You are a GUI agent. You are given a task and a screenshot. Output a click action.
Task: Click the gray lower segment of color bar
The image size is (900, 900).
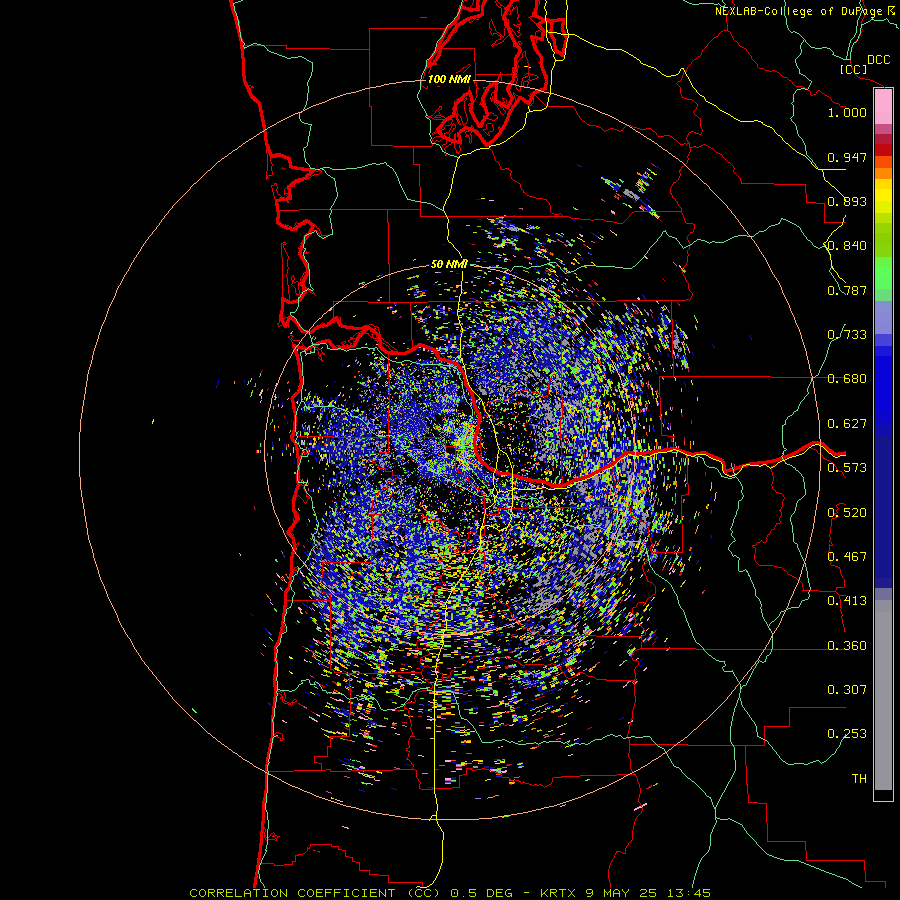(x=883, y=695)
